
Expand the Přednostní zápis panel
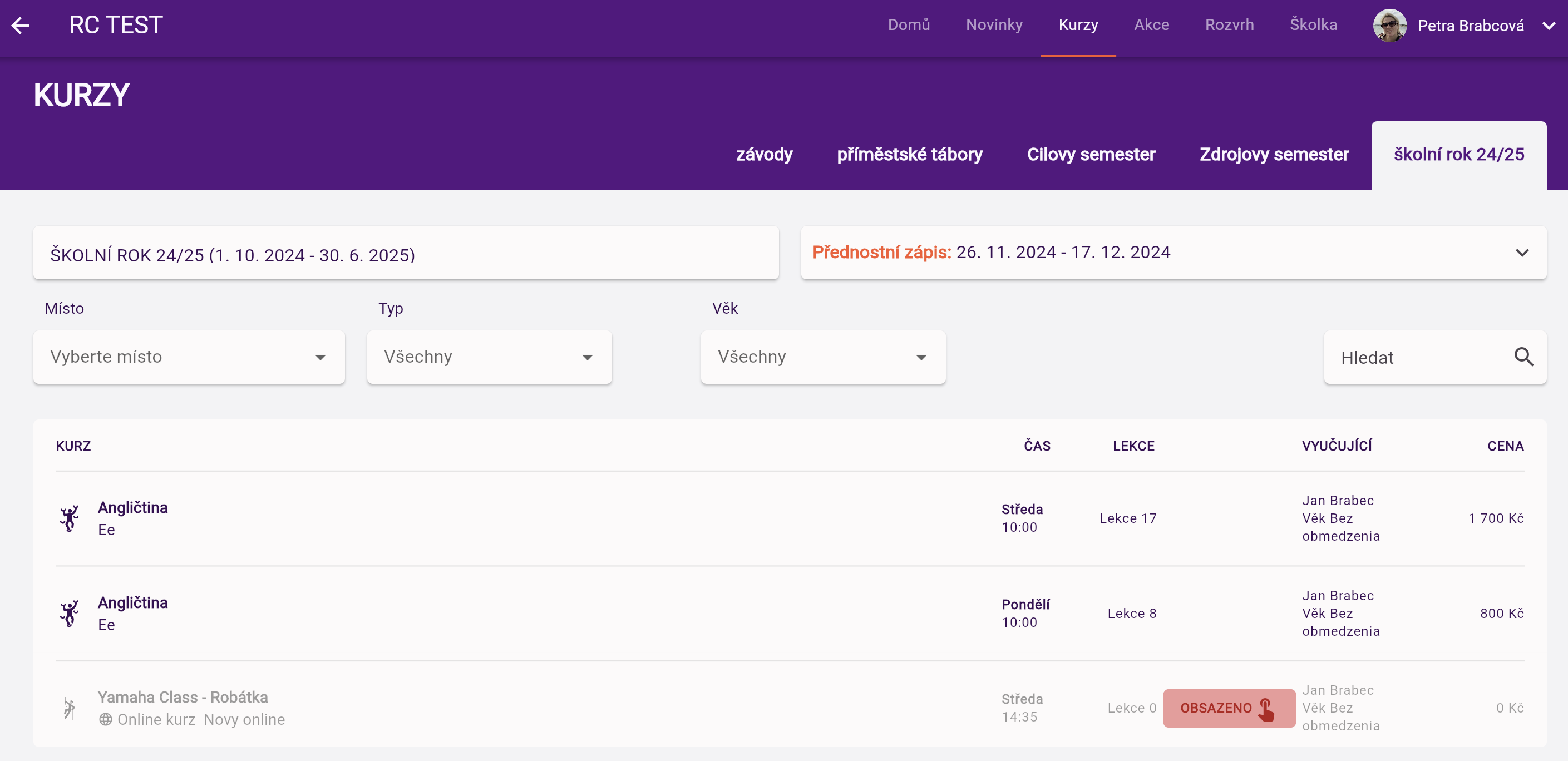tap(1522, 253)
